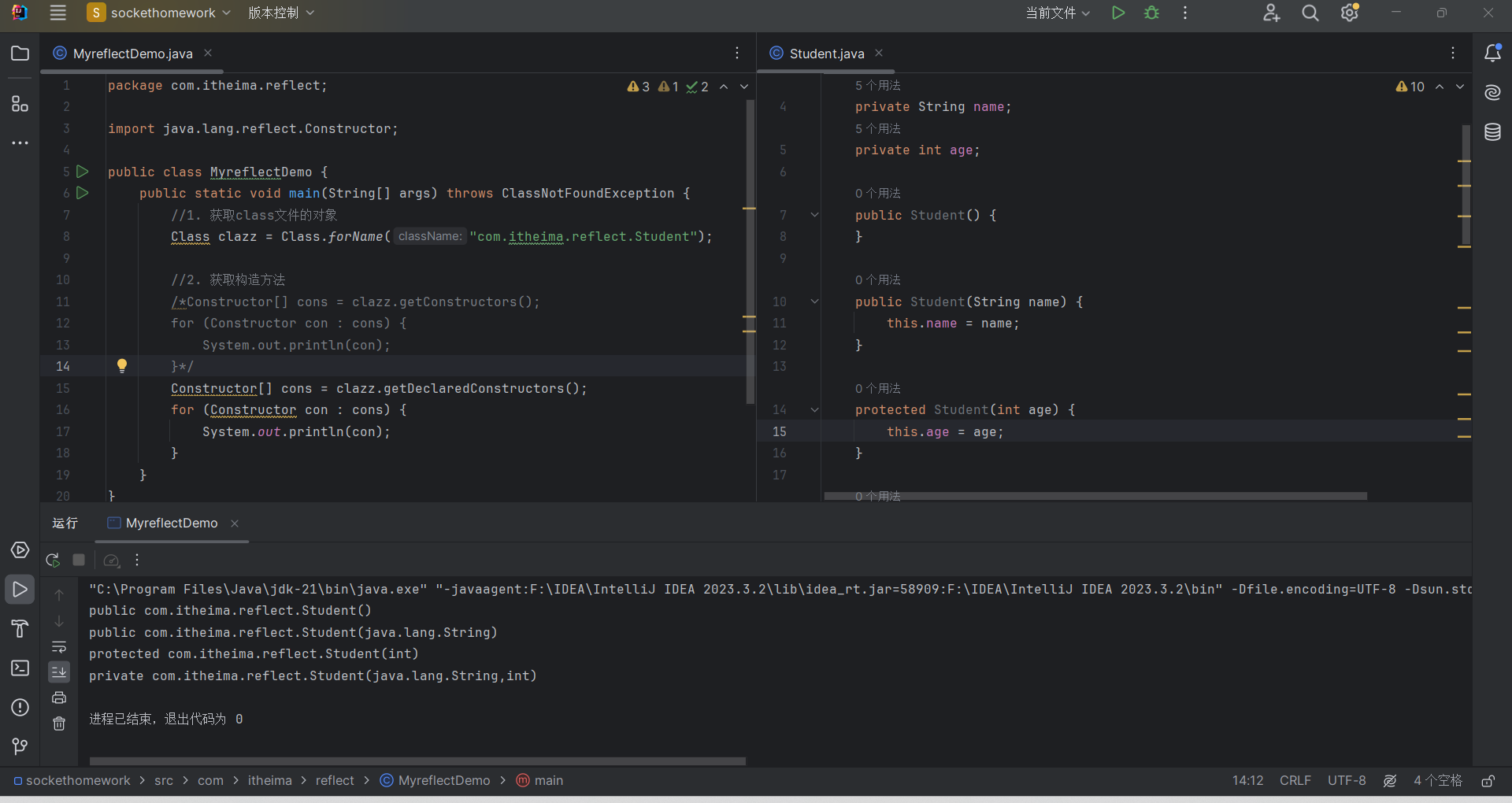Open the 4 个空格 indent settings

1437,780
